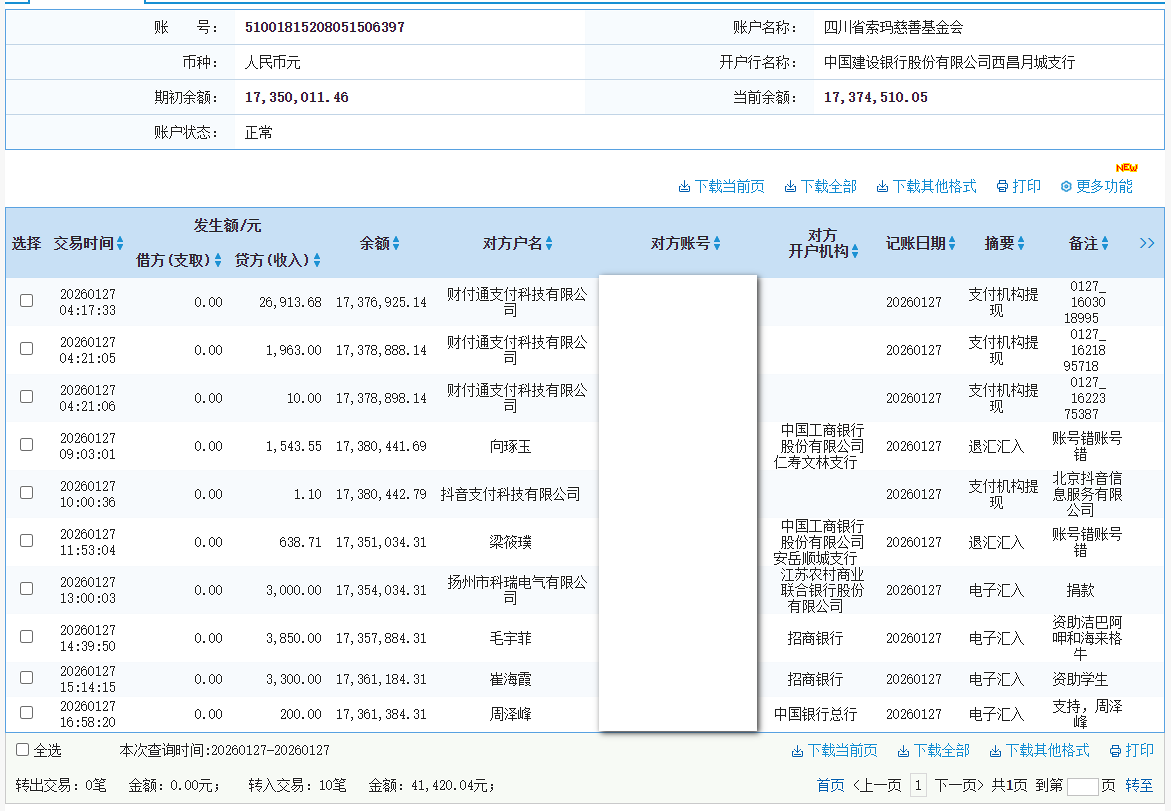Screen dimensions: 1171x811
Task: Expand hidden columns via the >> chevron
Action: coord(1146,242)
